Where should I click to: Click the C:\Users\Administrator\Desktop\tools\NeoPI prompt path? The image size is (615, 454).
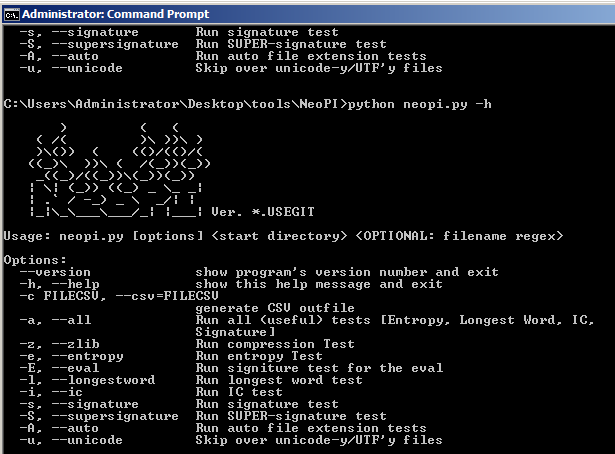point(175,104)
